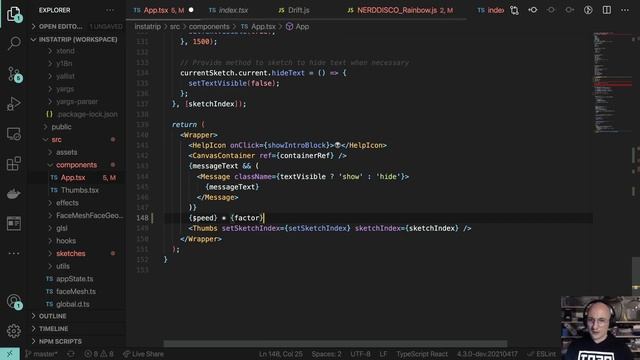
Task: Select language mode TypeScript React
Action: tap(422, 354)
